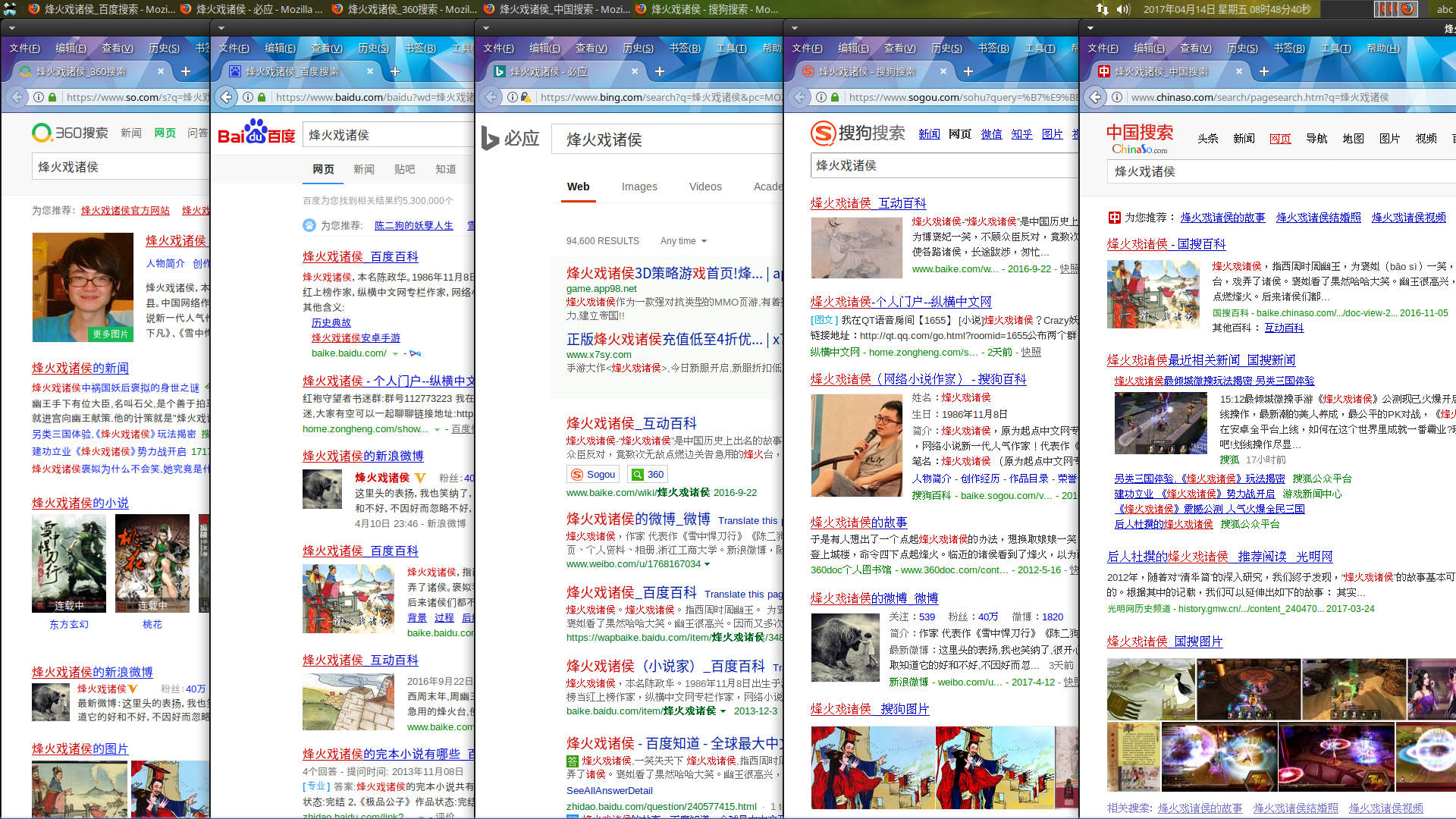
Task: Click back arrow in Baidu window
Action: coord(226,97)
